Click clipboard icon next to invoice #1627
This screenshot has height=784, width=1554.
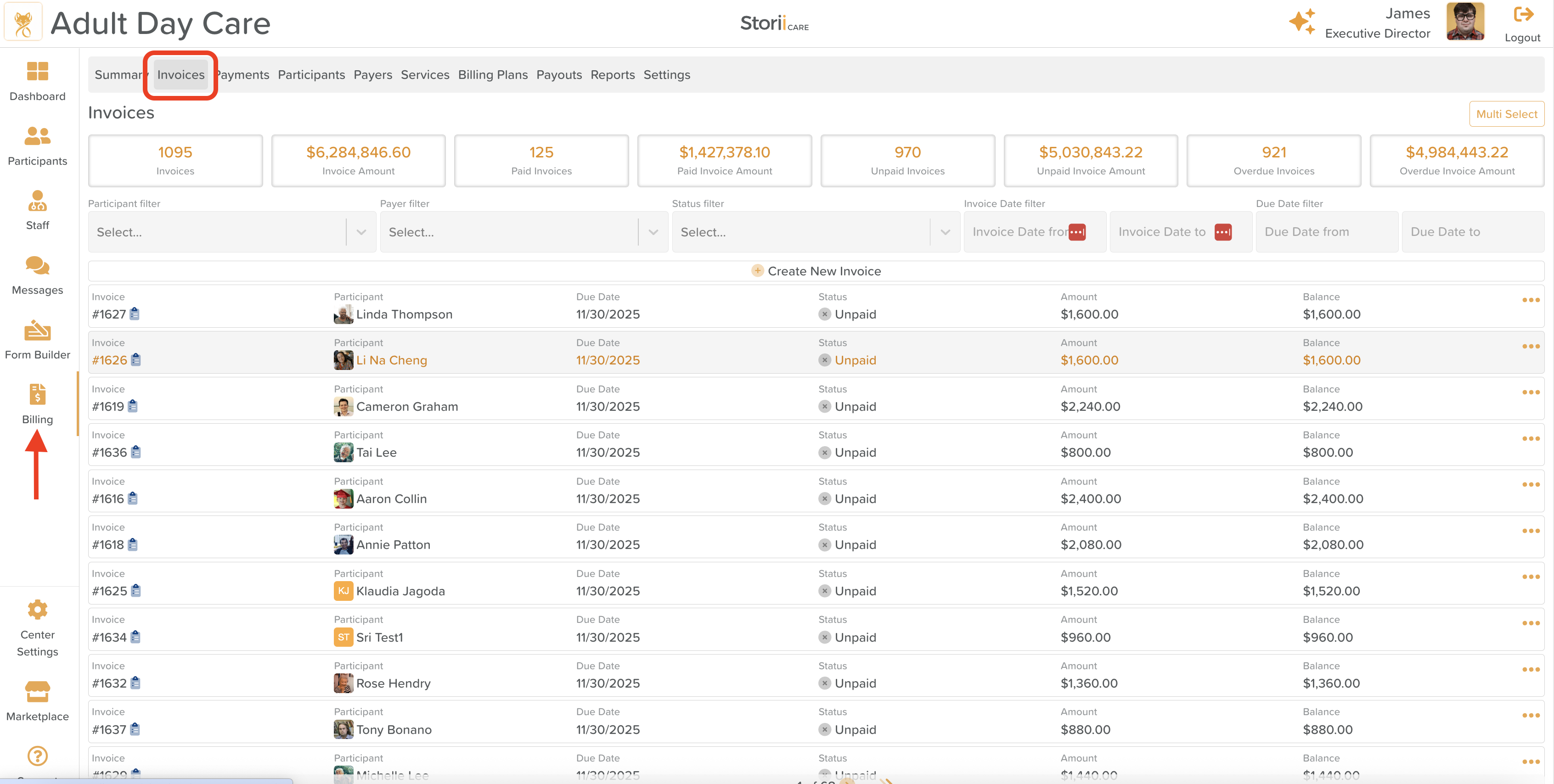tap(135, 314)
